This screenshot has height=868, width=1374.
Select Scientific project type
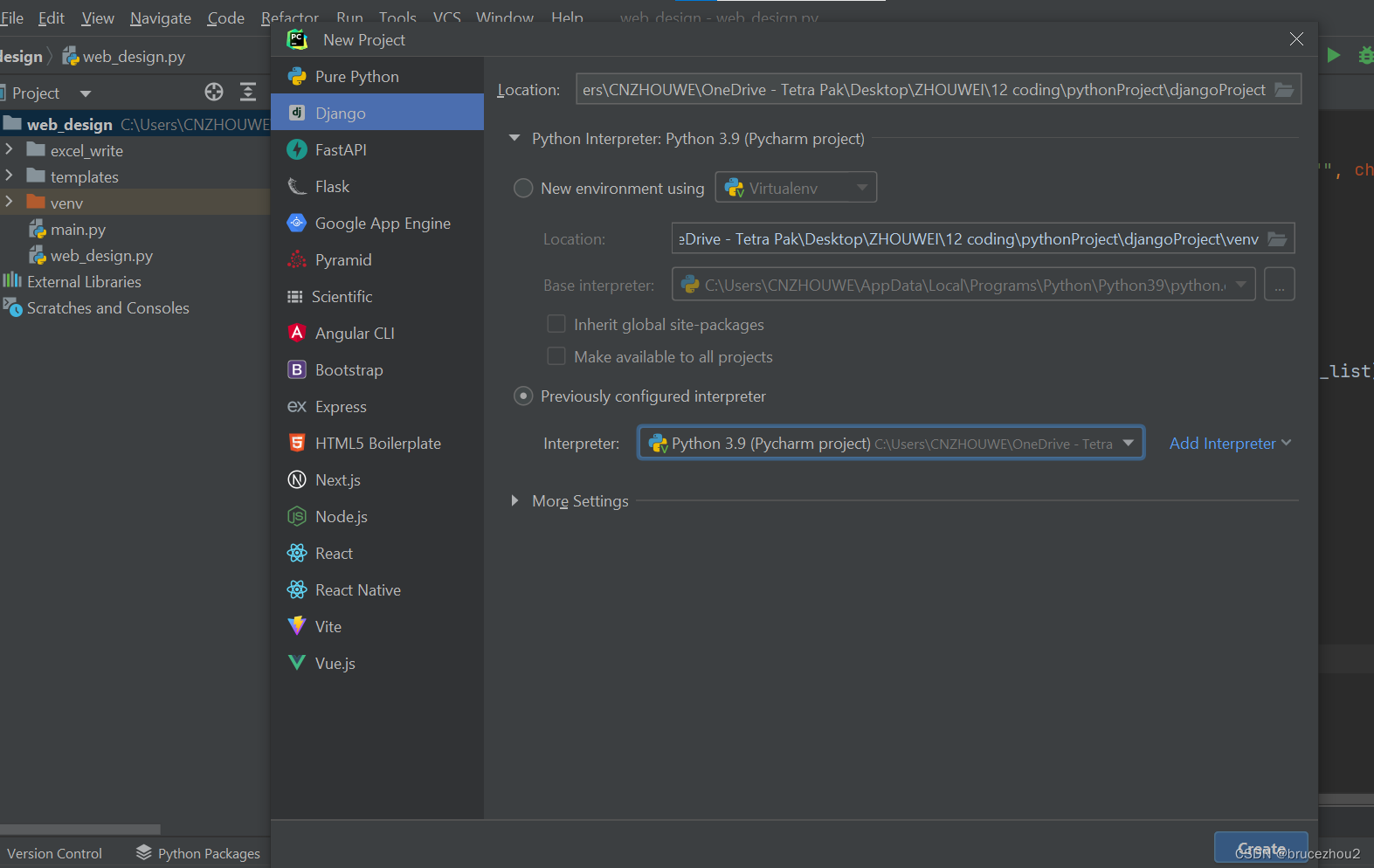pyautogui.click(x=377, y=297)
